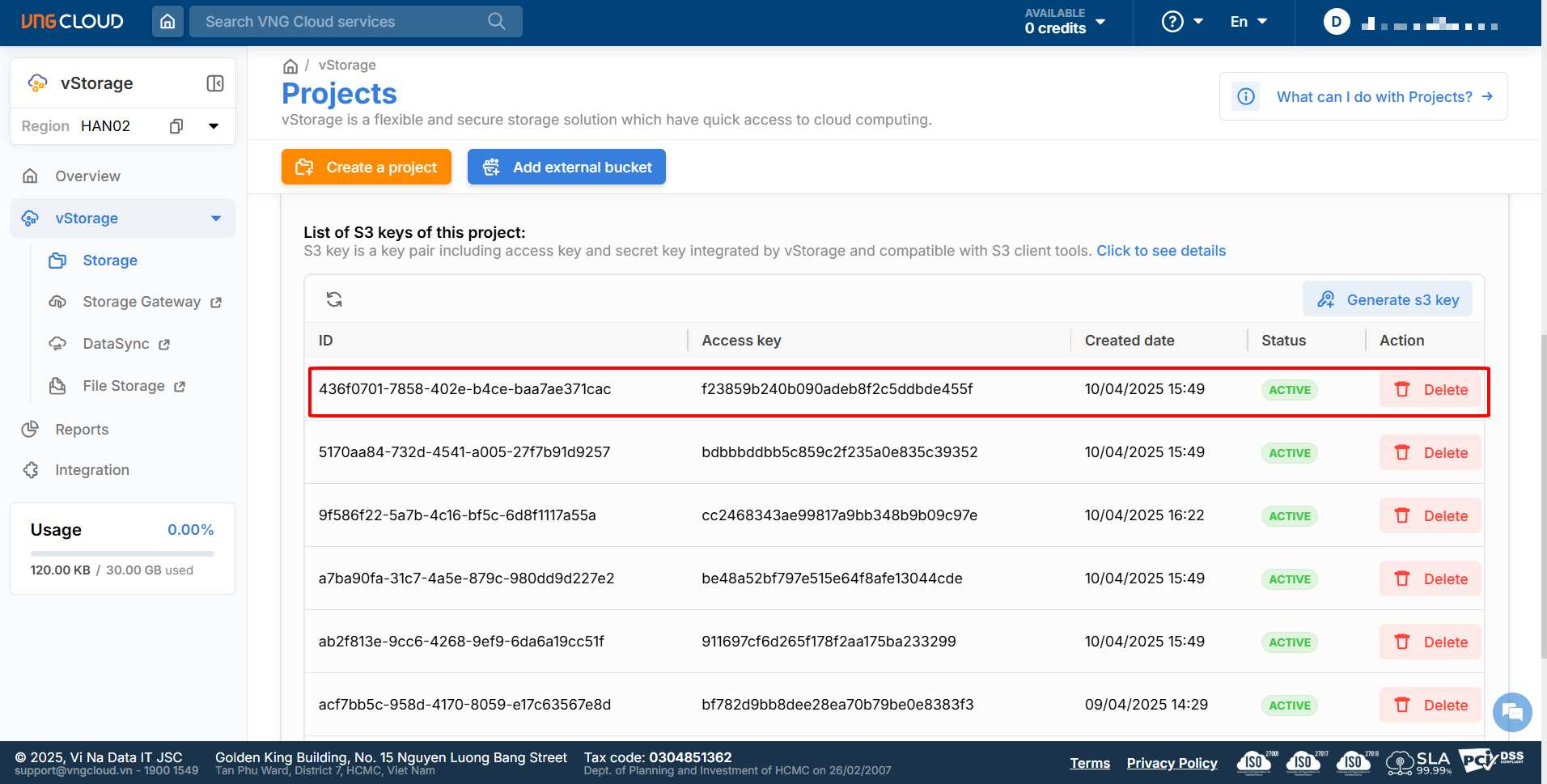The image size is (1547, 784).
Task: Copy the HAN02 region name
Action: [176, 126]
